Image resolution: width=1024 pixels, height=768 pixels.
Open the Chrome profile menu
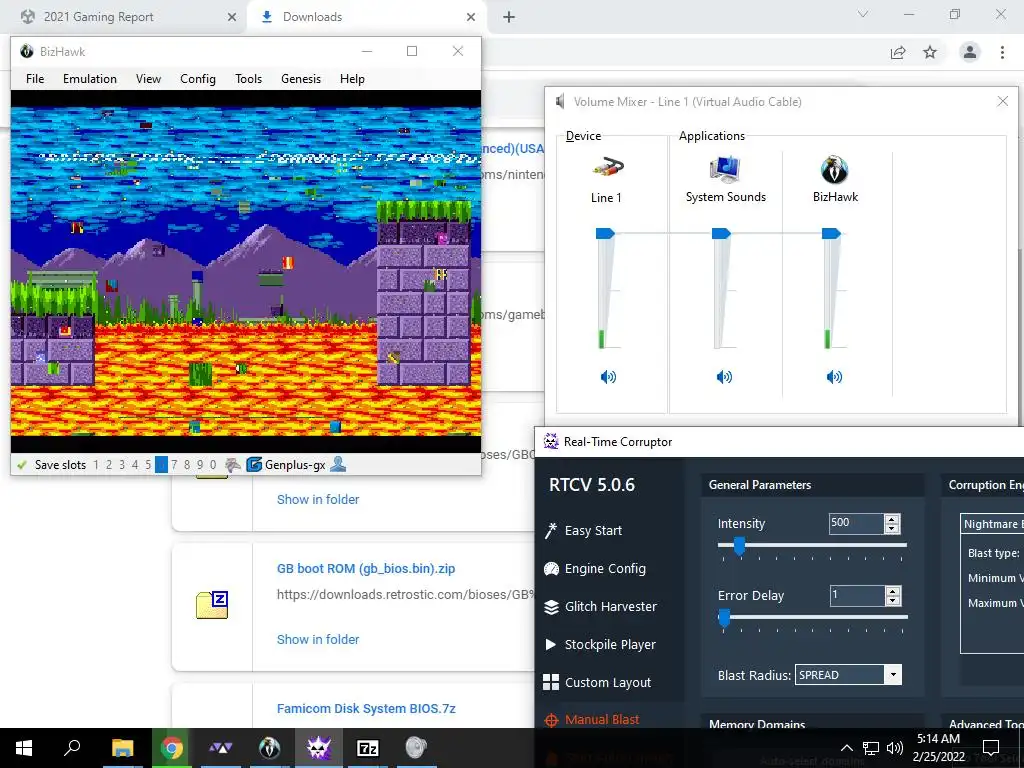point(970,52)
